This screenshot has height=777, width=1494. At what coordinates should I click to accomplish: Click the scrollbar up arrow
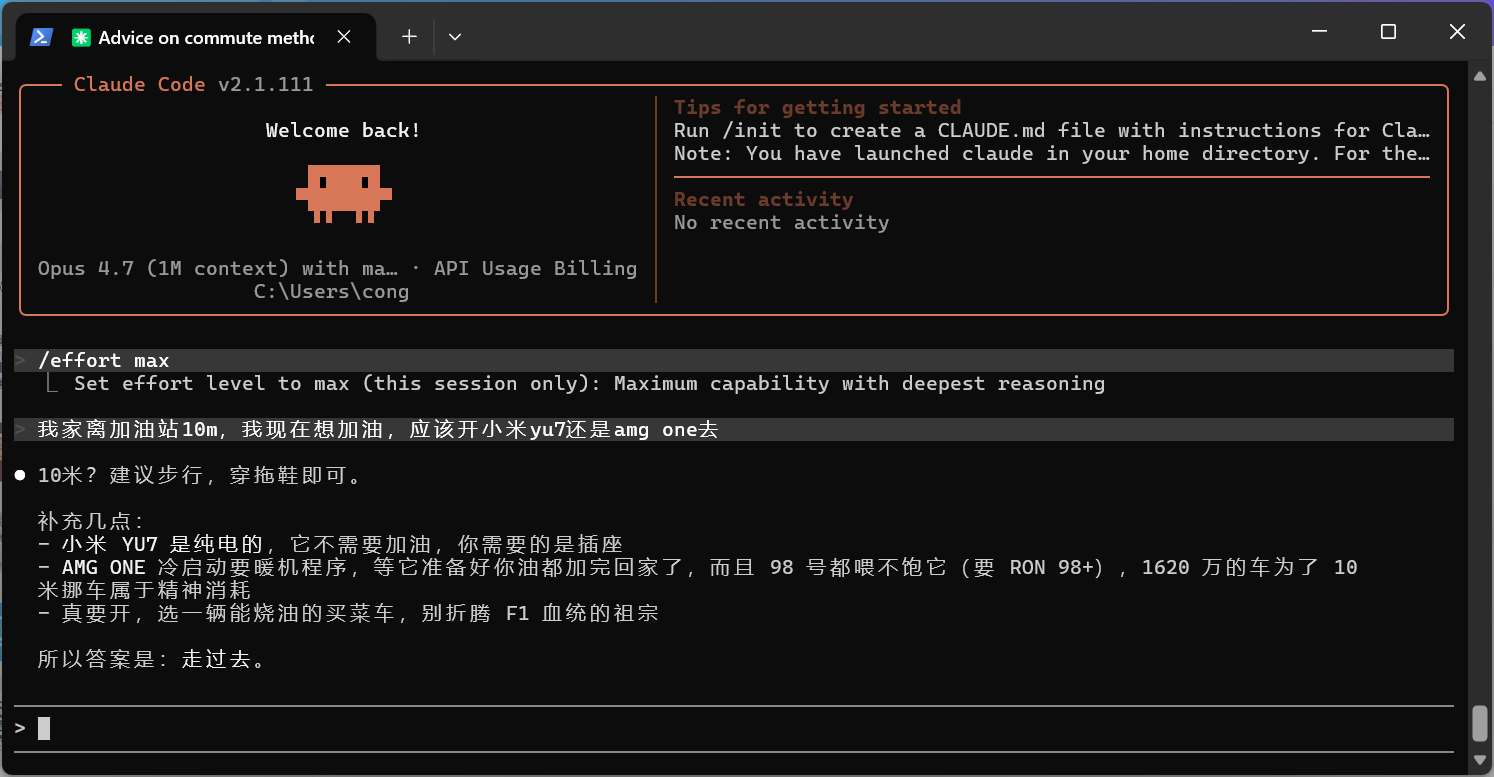click(1480, 76)
